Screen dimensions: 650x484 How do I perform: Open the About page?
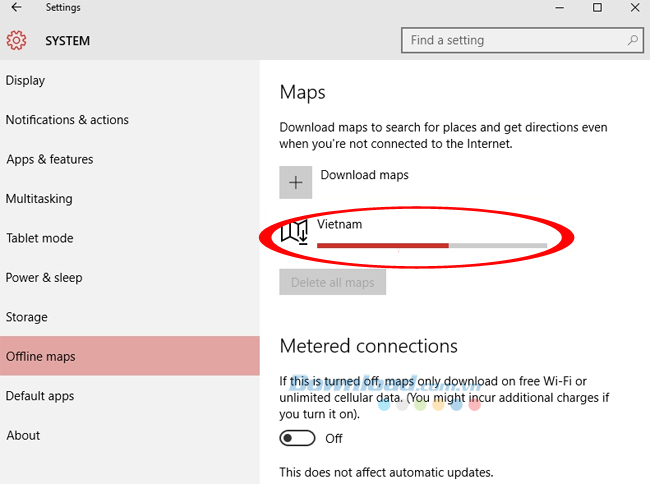click(23, 436)
